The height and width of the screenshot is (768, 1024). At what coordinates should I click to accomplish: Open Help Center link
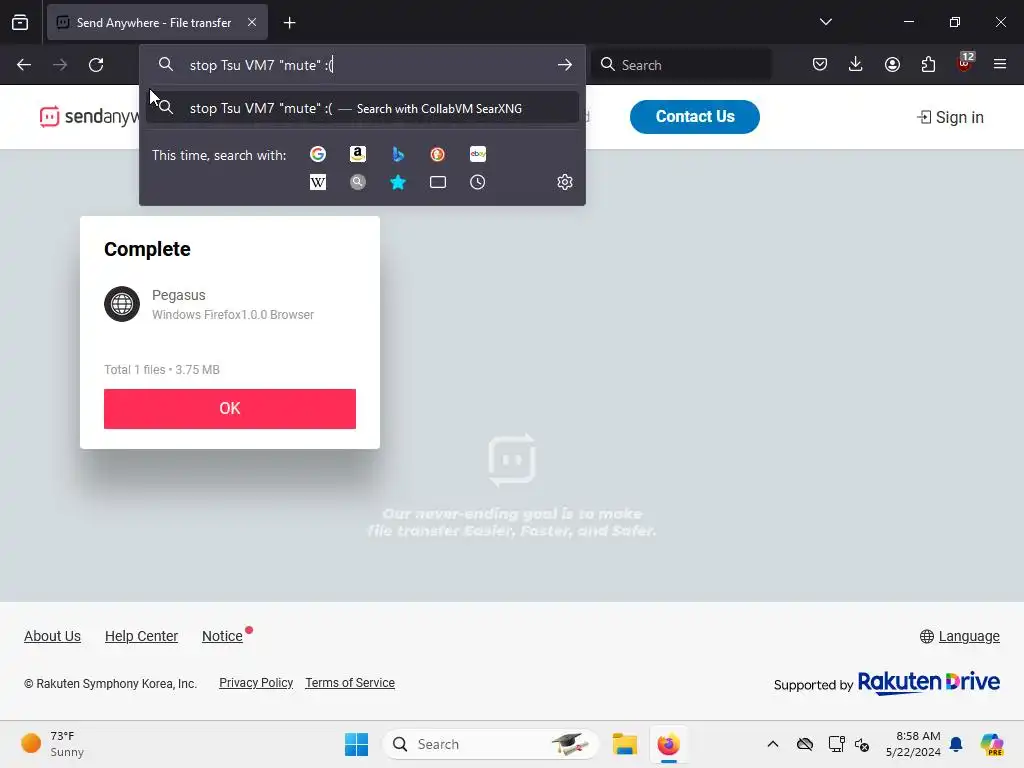(x=141, y=636)
